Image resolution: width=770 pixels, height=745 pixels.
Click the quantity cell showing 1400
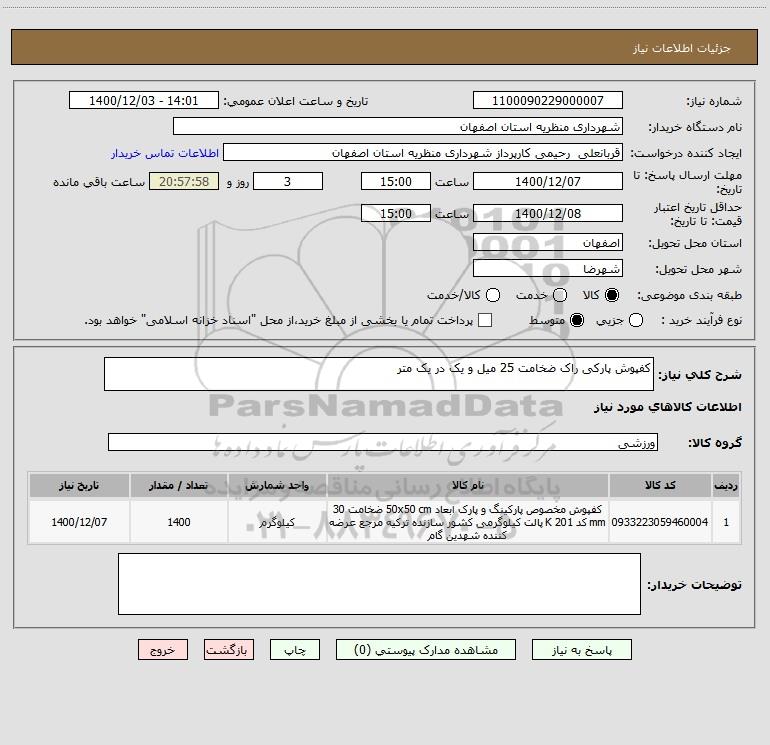pyautogui.click(x=179, y=522)
